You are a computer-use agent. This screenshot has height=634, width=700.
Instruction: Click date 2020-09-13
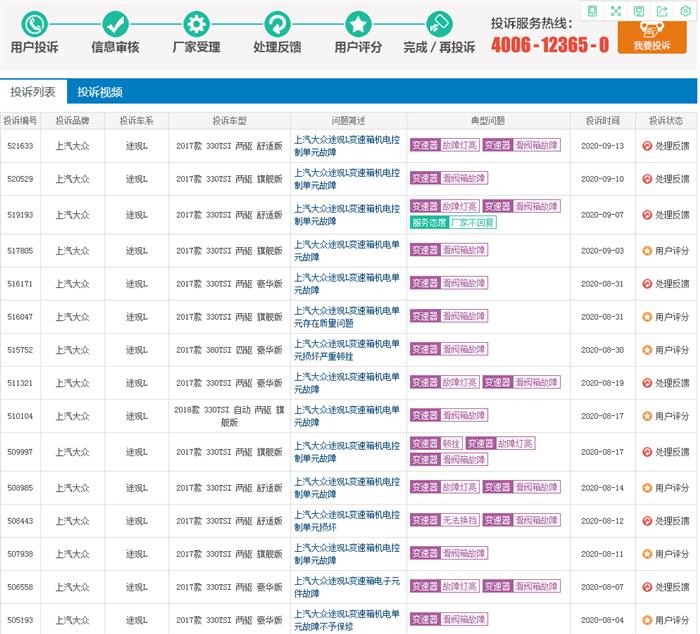click(x=603, y=146)
